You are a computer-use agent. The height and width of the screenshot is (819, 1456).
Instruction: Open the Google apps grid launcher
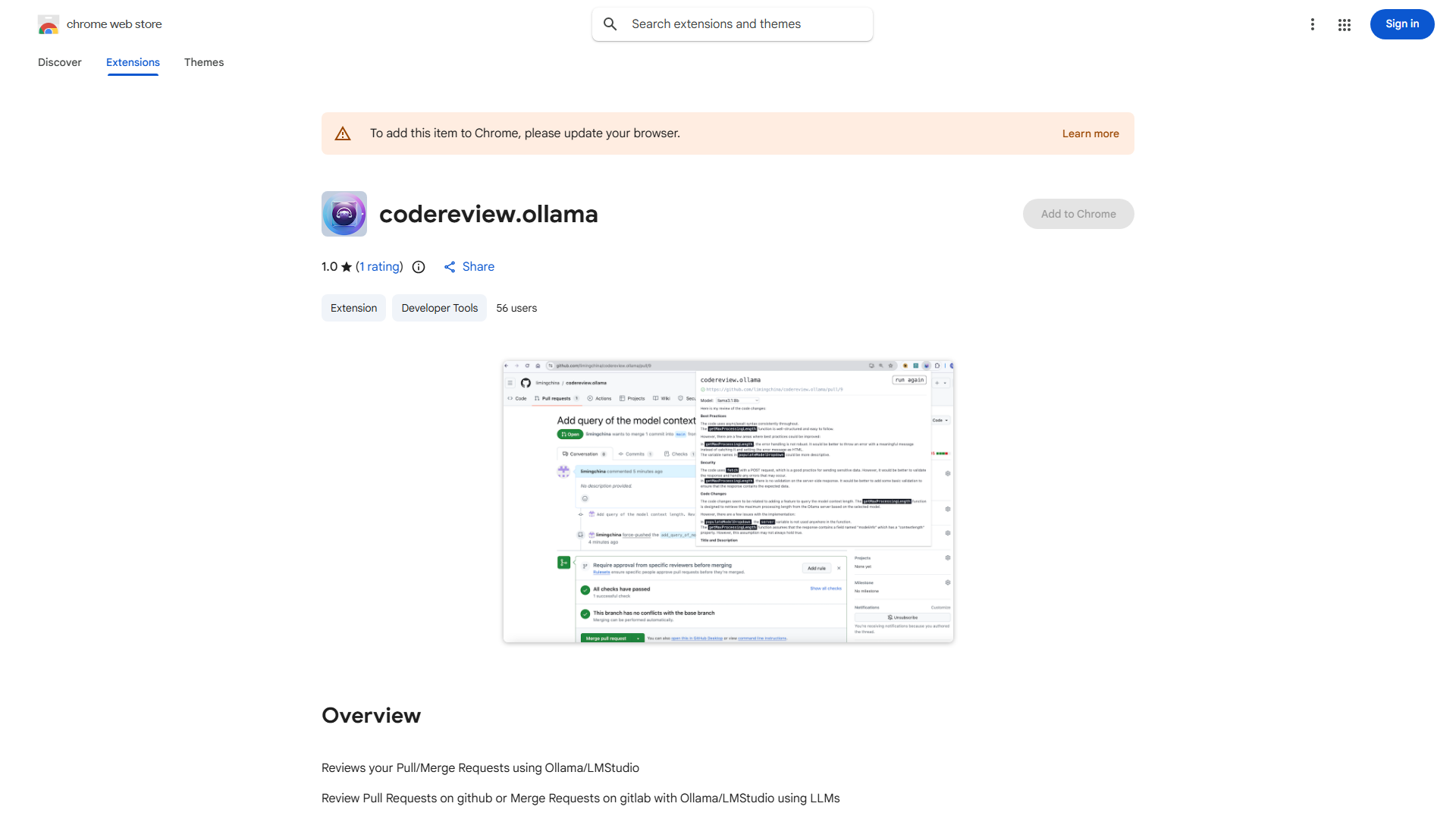pos(1345,24)
